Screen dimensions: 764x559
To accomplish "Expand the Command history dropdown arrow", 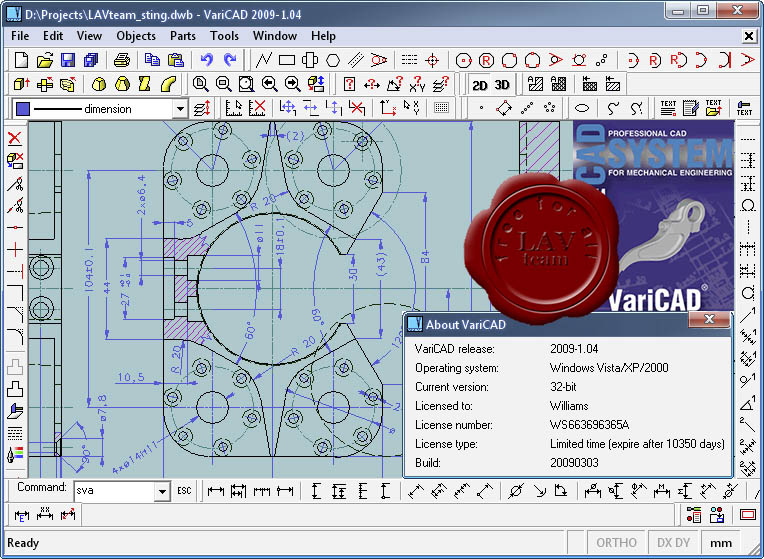I will 162,491.
